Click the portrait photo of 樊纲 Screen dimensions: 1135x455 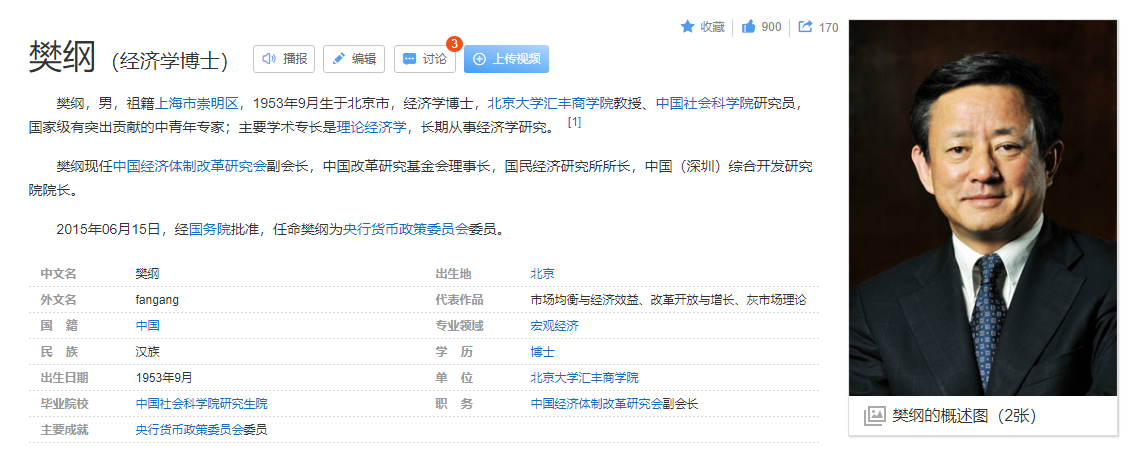coord(983,208)
